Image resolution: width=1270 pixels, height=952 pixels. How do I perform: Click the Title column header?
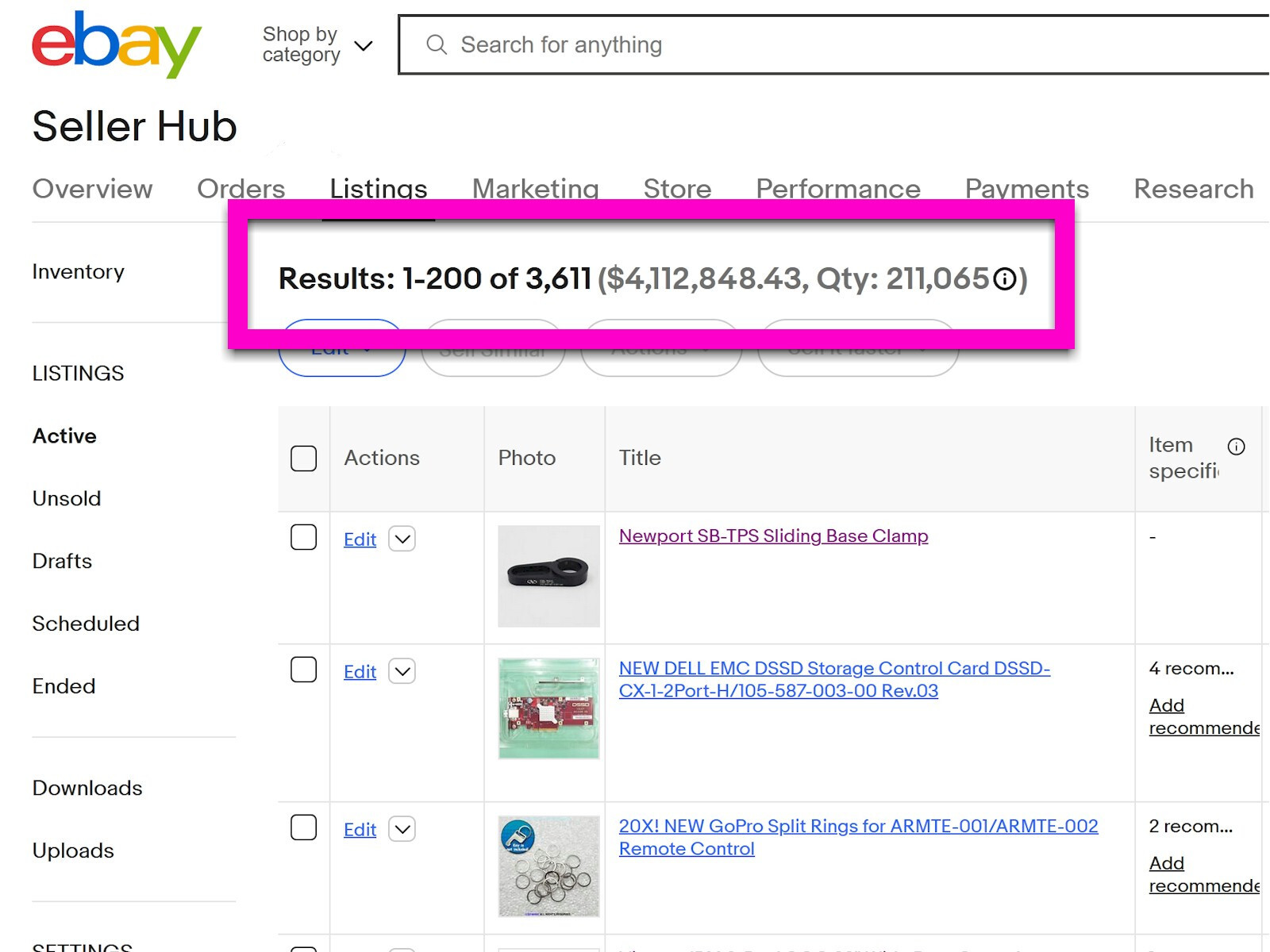640,459
